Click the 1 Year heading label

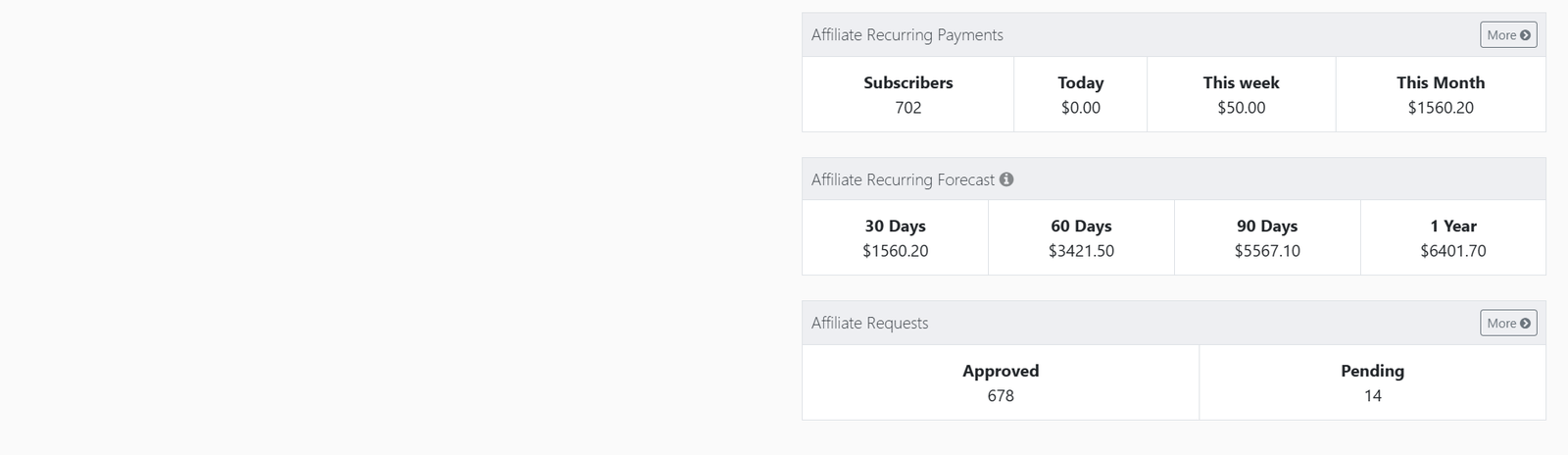tap(1453, 226)
